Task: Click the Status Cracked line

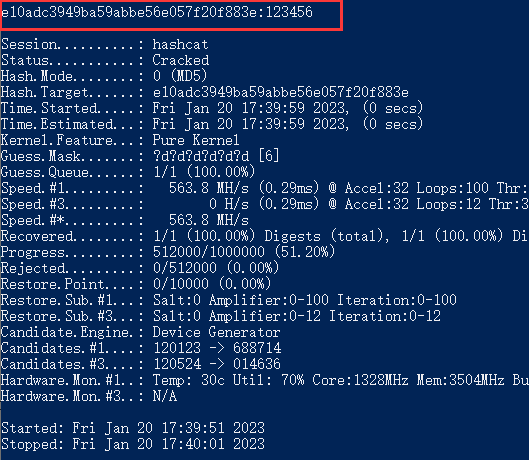Action: (x=105, y=60)
